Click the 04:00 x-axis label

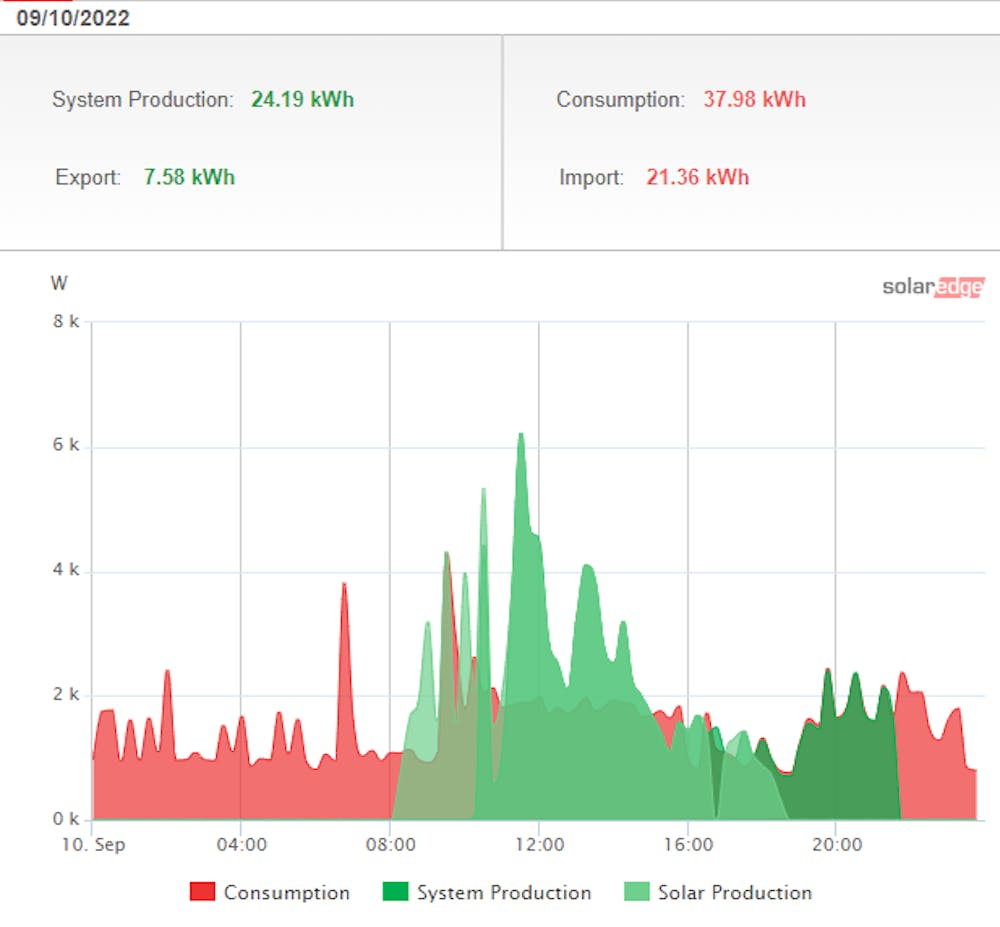[x=242, y=845]
